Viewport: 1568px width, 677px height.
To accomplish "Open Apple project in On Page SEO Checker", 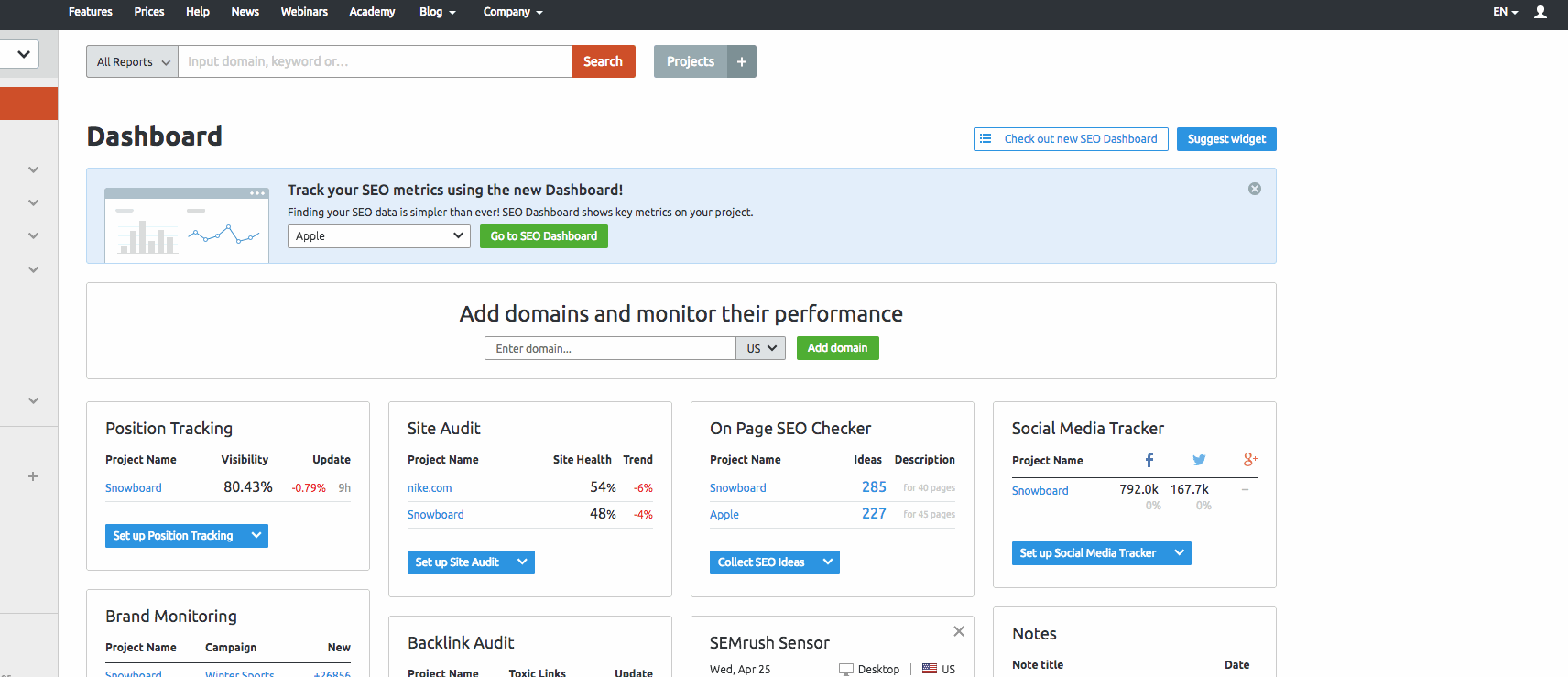I will tap(724, 515).
